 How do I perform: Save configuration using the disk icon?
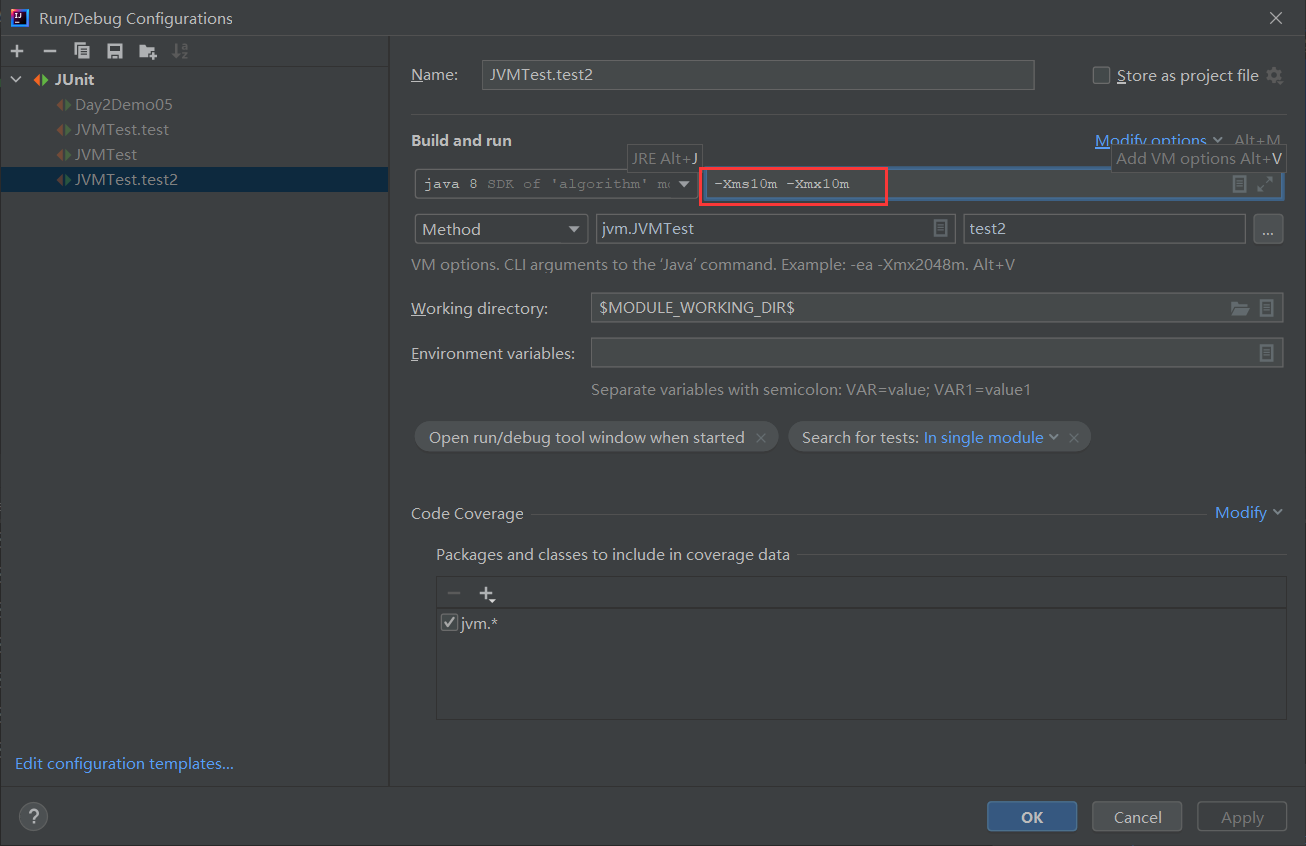(x=115, y=51)
